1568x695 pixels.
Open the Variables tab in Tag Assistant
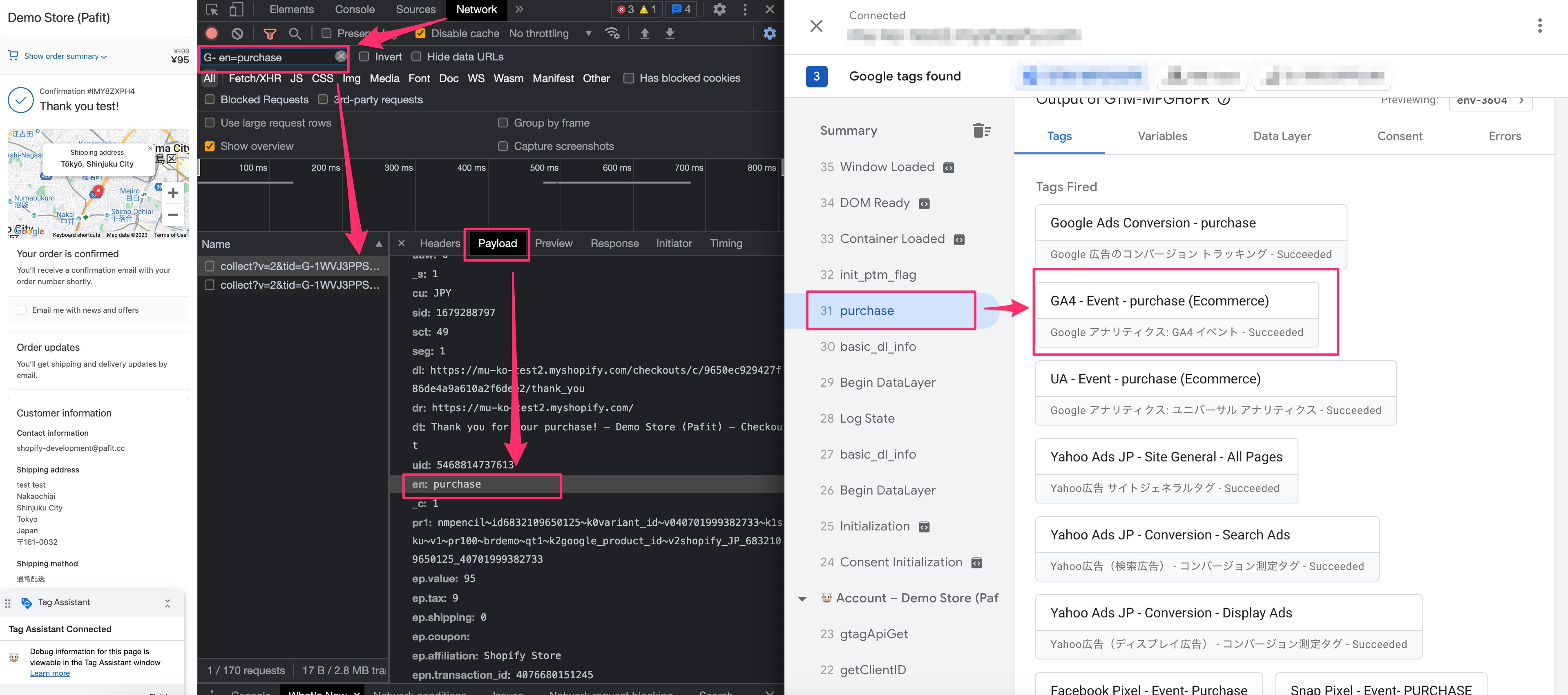coord(1162,136)
